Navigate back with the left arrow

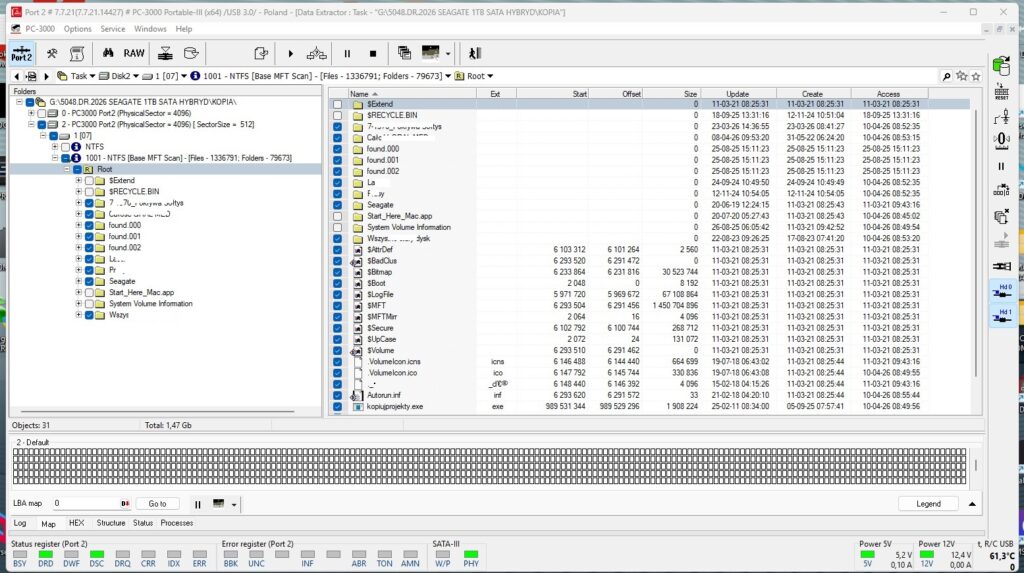[17, 76]
